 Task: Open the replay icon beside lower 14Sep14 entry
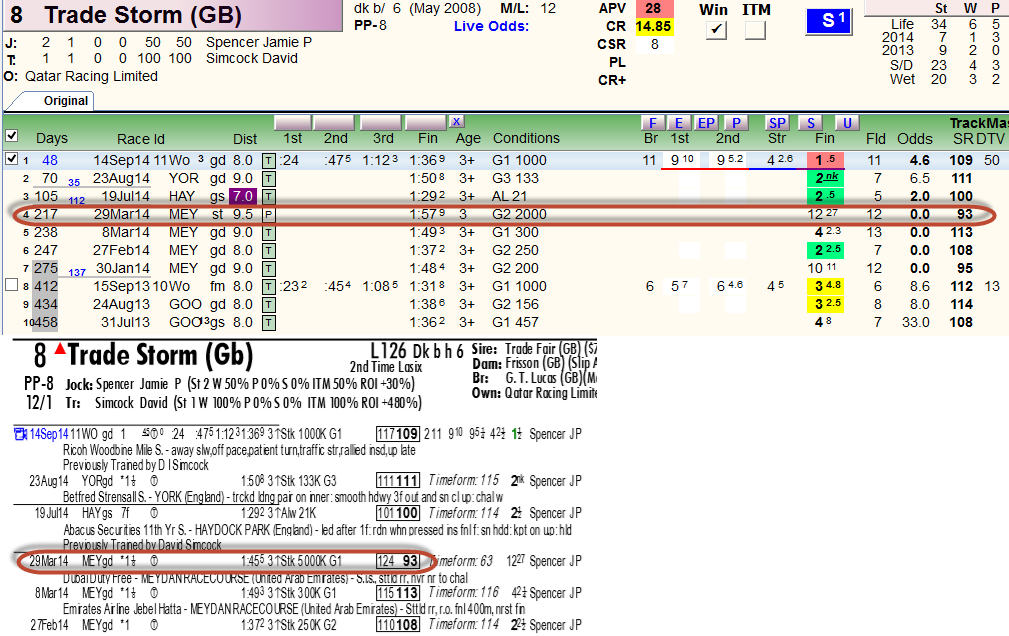(x=20, y=434)
